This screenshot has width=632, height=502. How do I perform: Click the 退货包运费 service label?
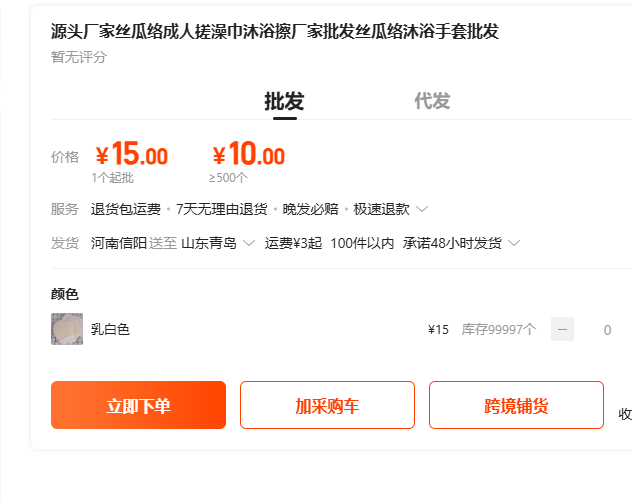pyautogui.click(x=126, y=209)
